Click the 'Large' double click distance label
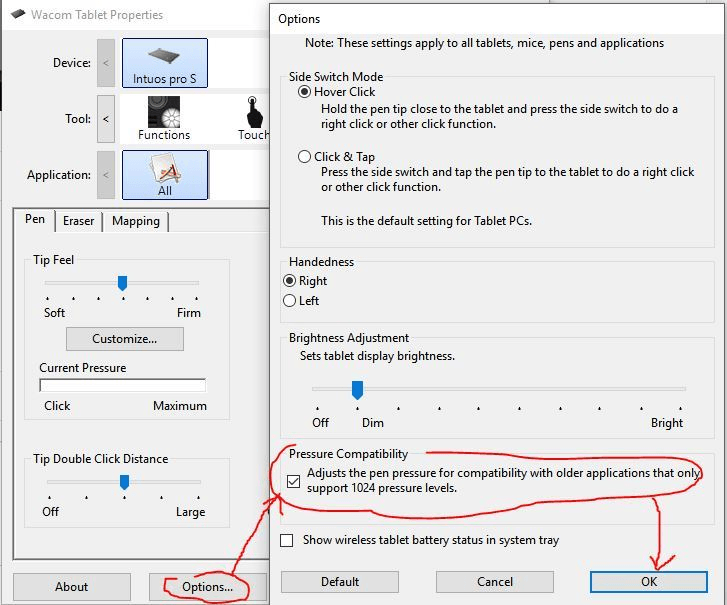 pos(190,512)
